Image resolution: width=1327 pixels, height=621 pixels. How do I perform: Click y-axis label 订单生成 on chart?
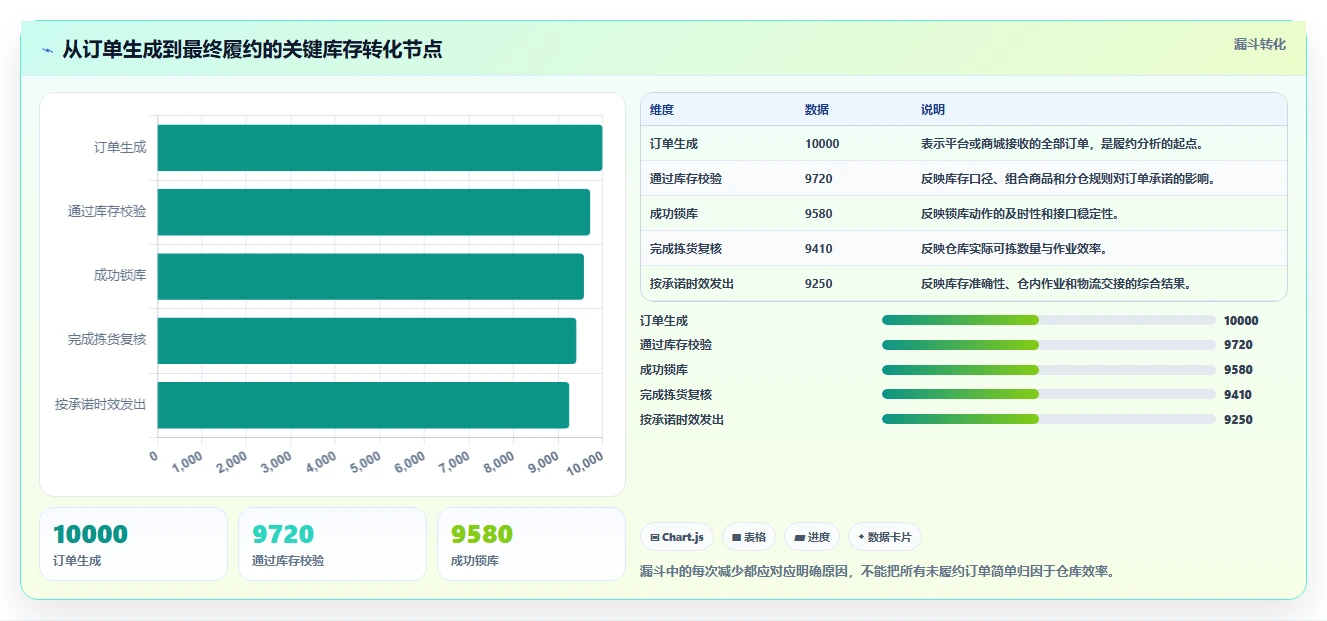coord(120,148)
